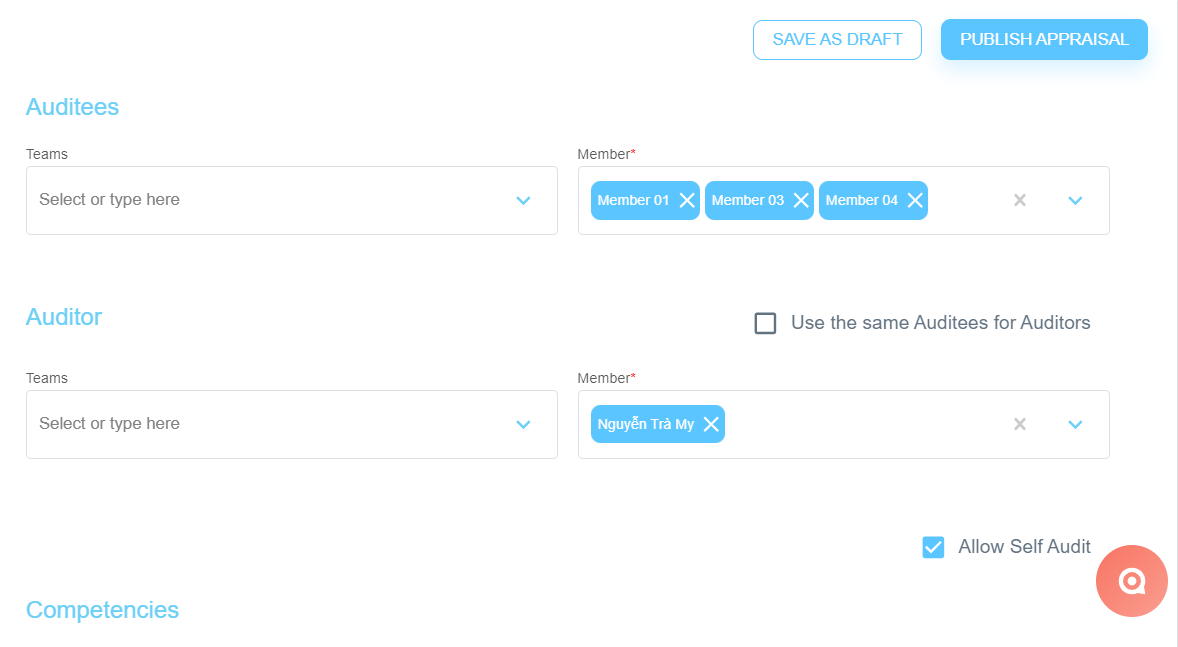Screen dimensions: 1178x647
Task: Remove Member 03 chip from Auditees
Action: pyautogui.click(x=801, y=200)
